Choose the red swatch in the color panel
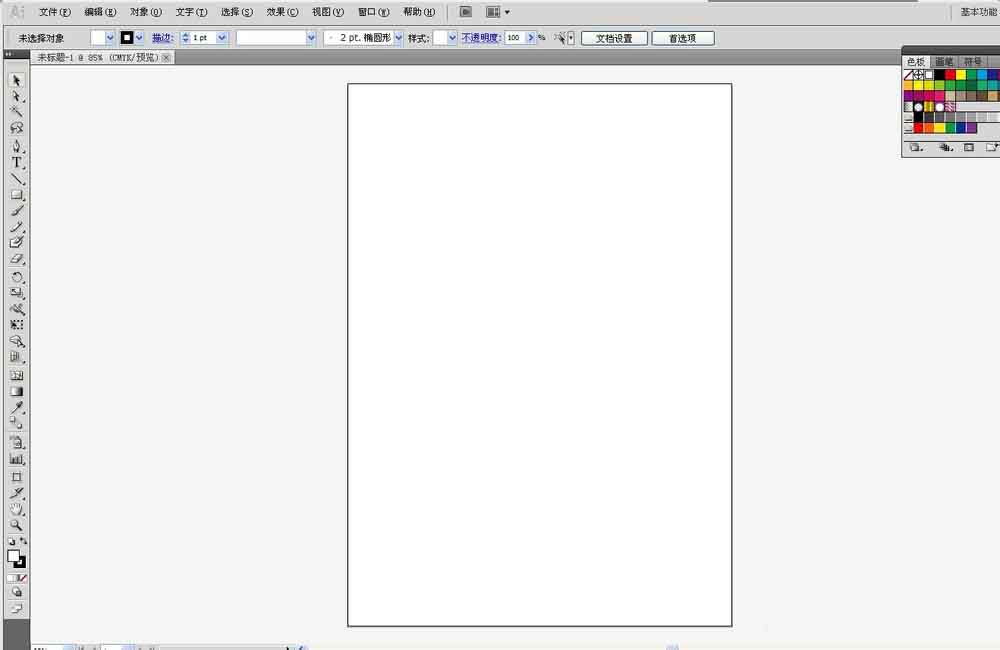 click(x=950, y=75)
